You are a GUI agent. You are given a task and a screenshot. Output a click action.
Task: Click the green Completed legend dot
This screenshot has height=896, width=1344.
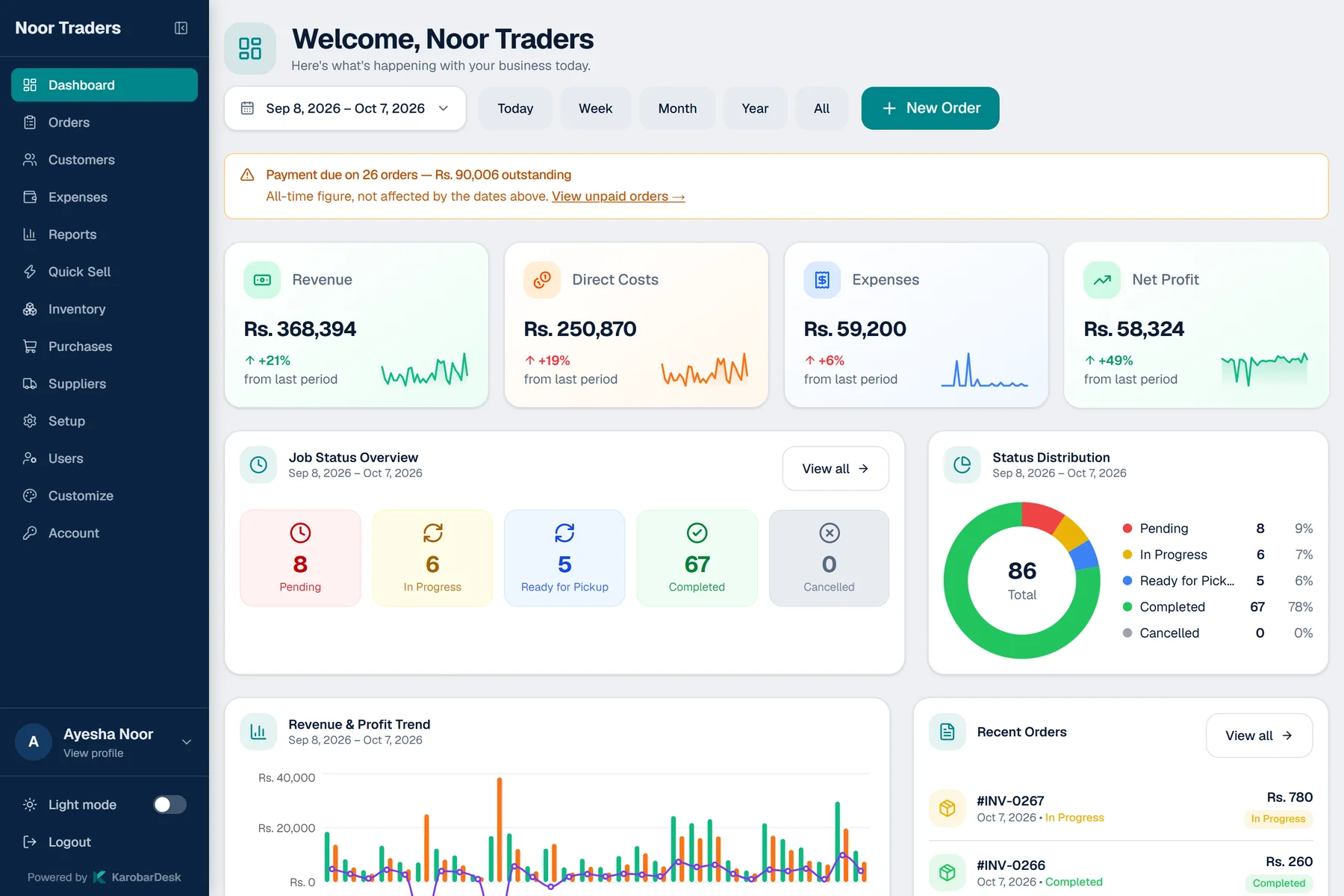pos(1127,607)
